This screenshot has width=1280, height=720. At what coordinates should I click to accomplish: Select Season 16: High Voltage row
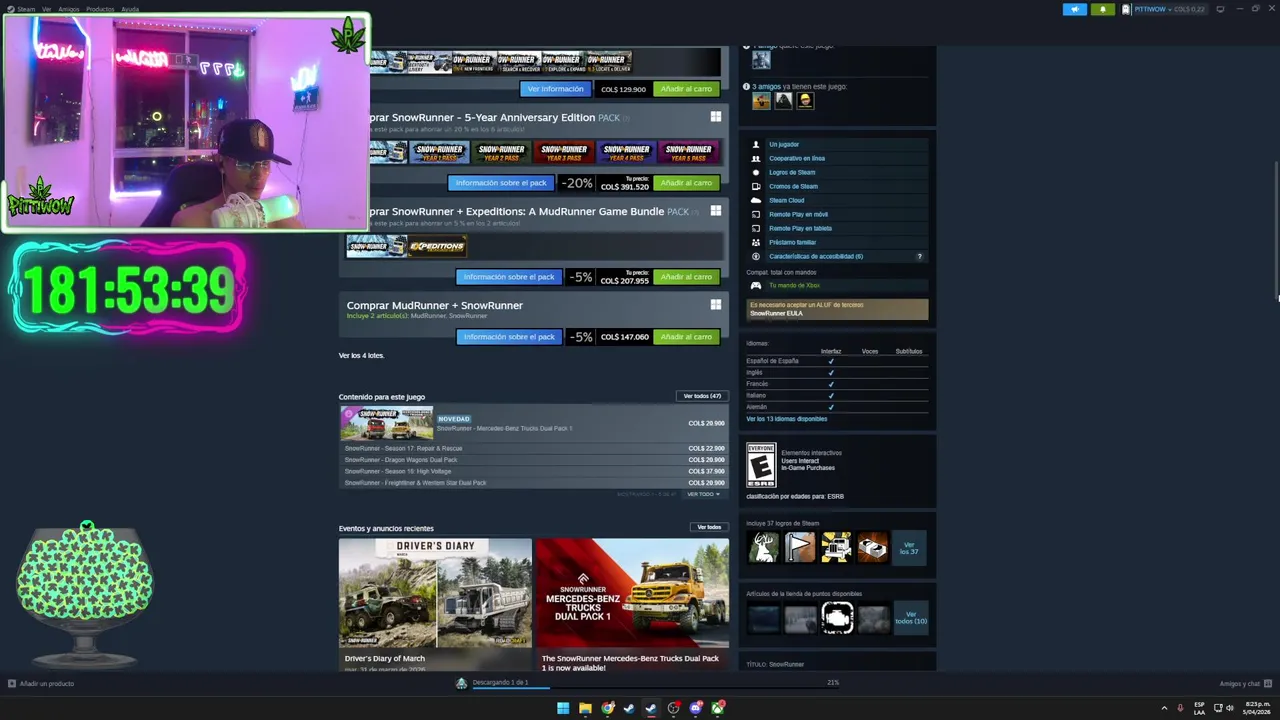tap(534, 471)
